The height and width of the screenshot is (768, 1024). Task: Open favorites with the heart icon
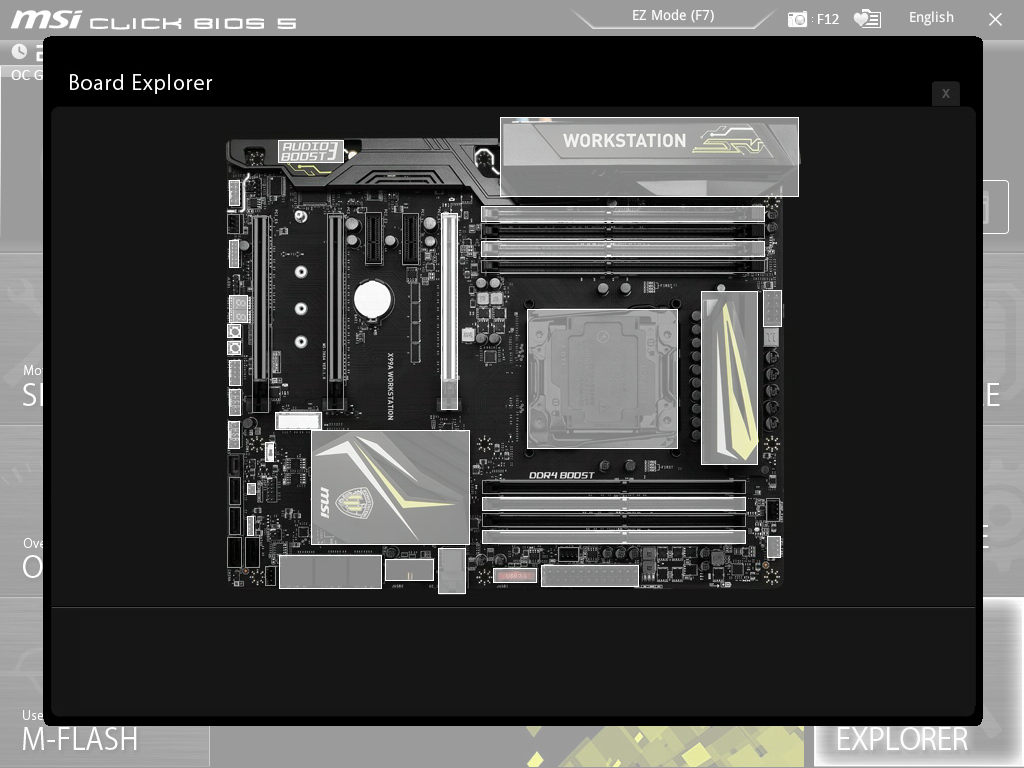tap(867, 18)
